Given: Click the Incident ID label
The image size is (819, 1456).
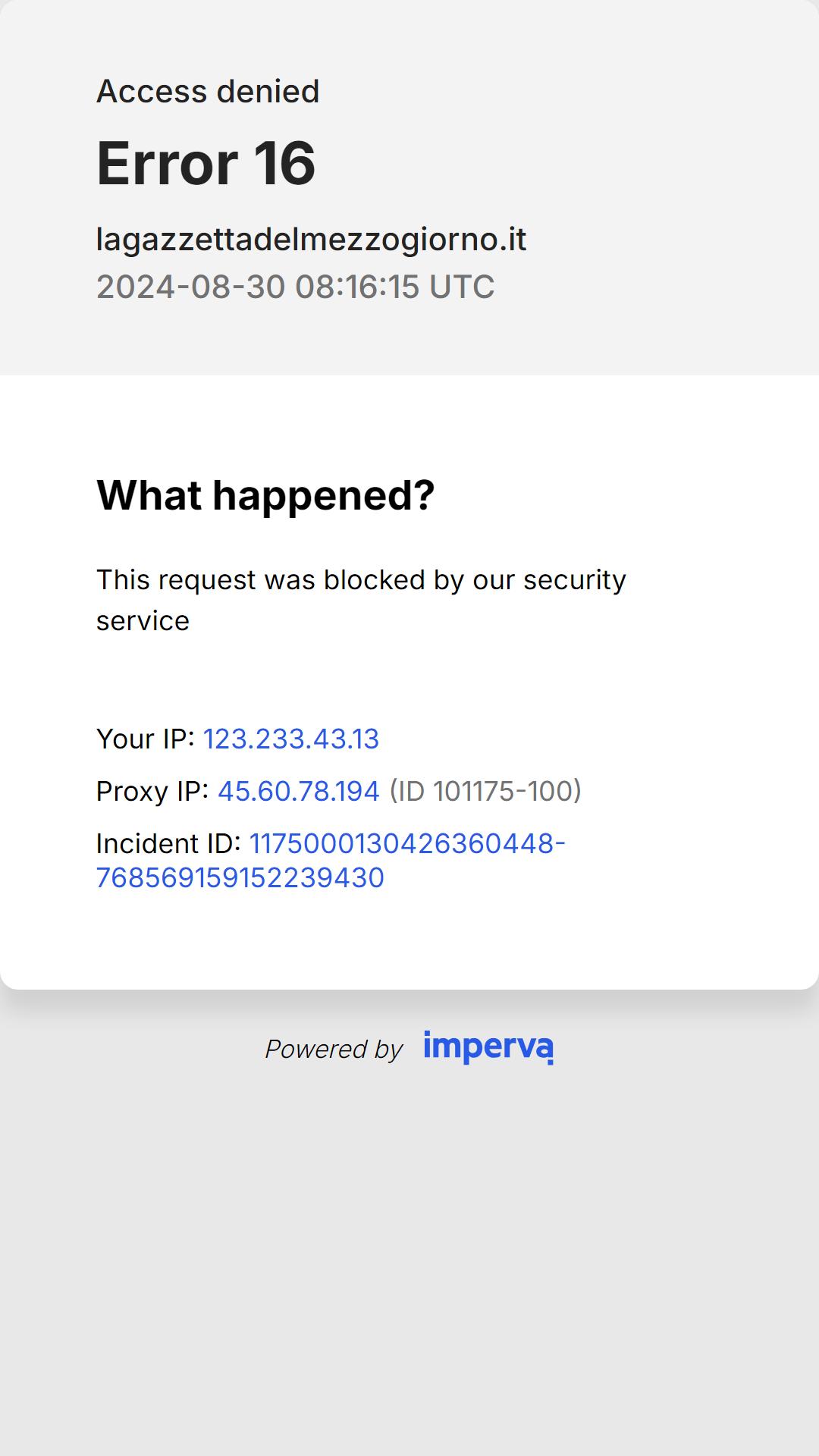Looking at the screenshot, I should (168, 843).
